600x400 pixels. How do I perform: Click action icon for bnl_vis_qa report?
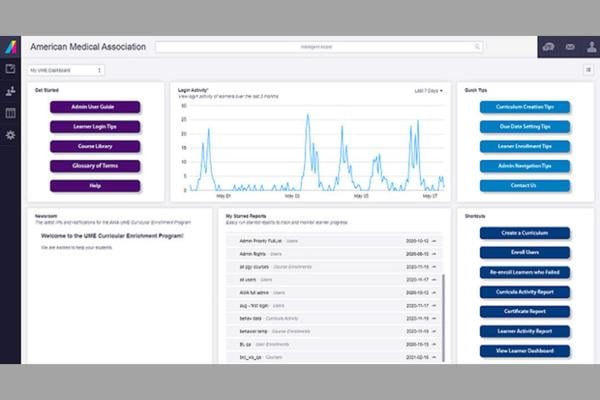point(434,357)
